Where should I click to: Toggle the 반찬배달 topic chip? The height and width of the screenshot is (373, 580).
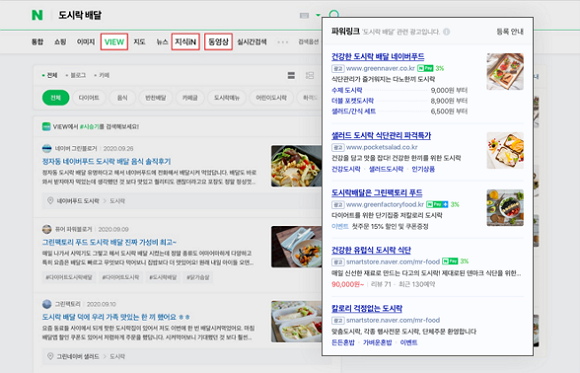click(x=155, y=98)
